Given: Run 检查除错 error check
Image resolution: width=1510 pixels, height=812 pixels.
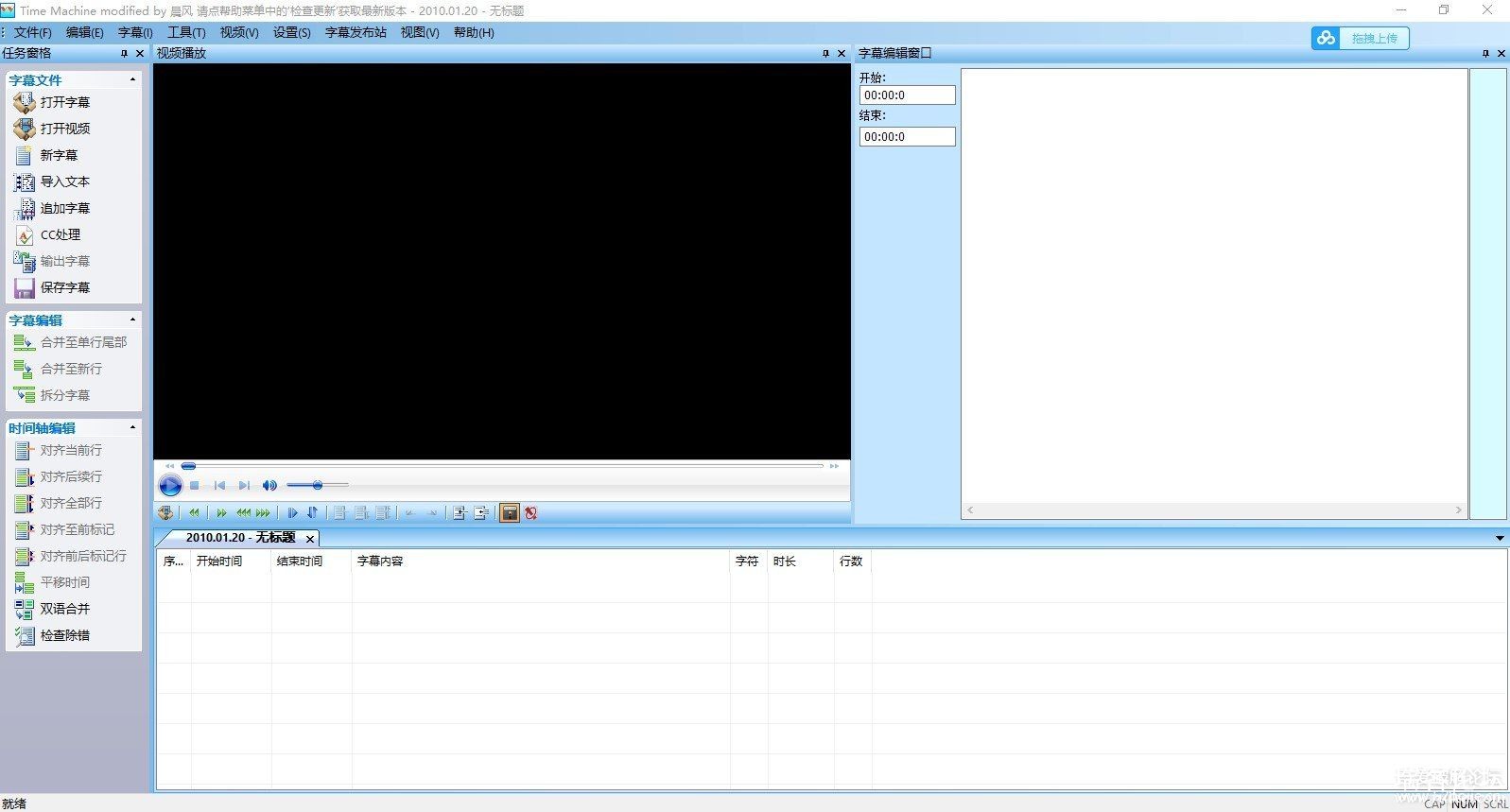Looking at the screenshot, I should pyautogui.click(x=53, y=635).
